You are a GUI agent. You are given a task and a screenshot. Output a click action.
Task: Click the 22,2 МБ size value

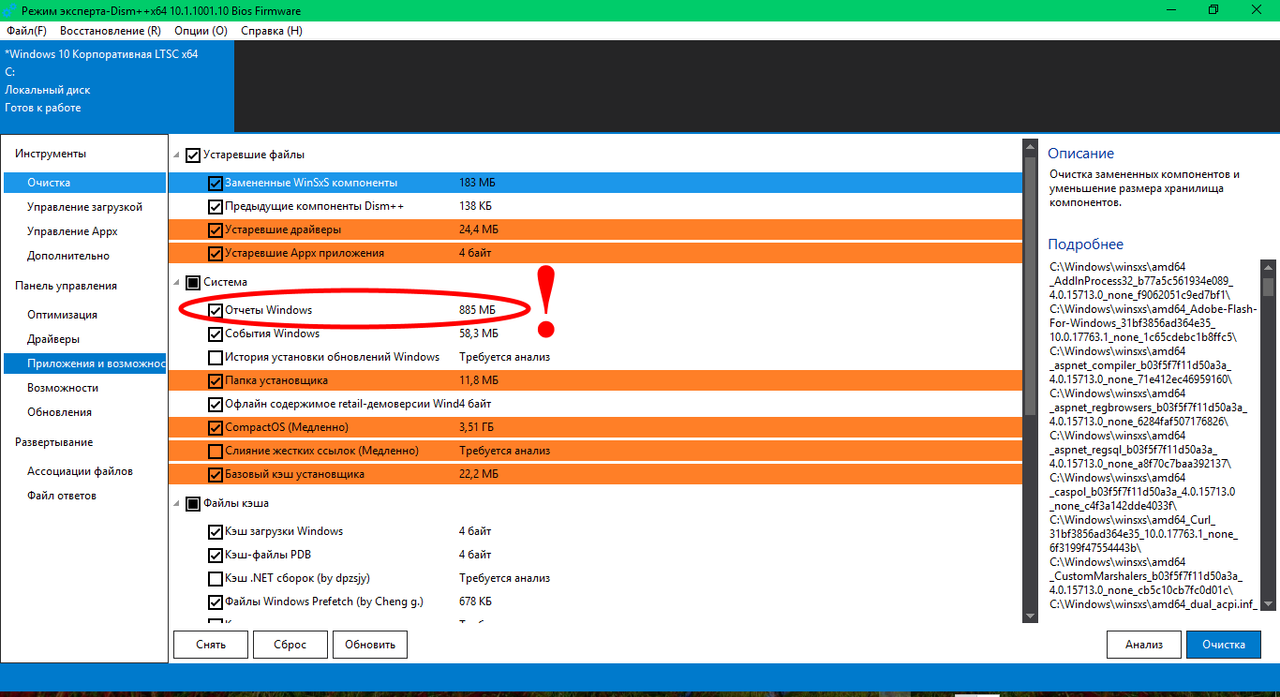(x=479, y=474)
